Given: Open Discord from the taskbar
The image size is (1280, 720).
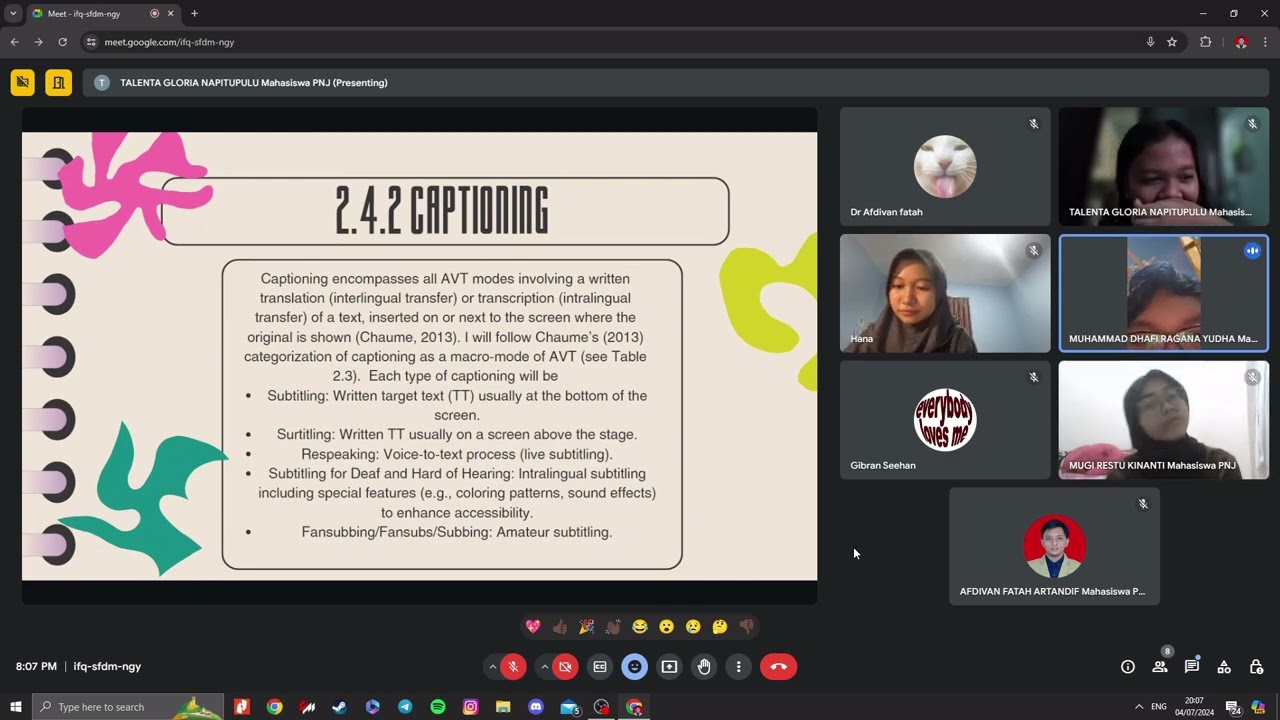Looking at the screenshot, I should pyautogui.click(x=536, y=707).
